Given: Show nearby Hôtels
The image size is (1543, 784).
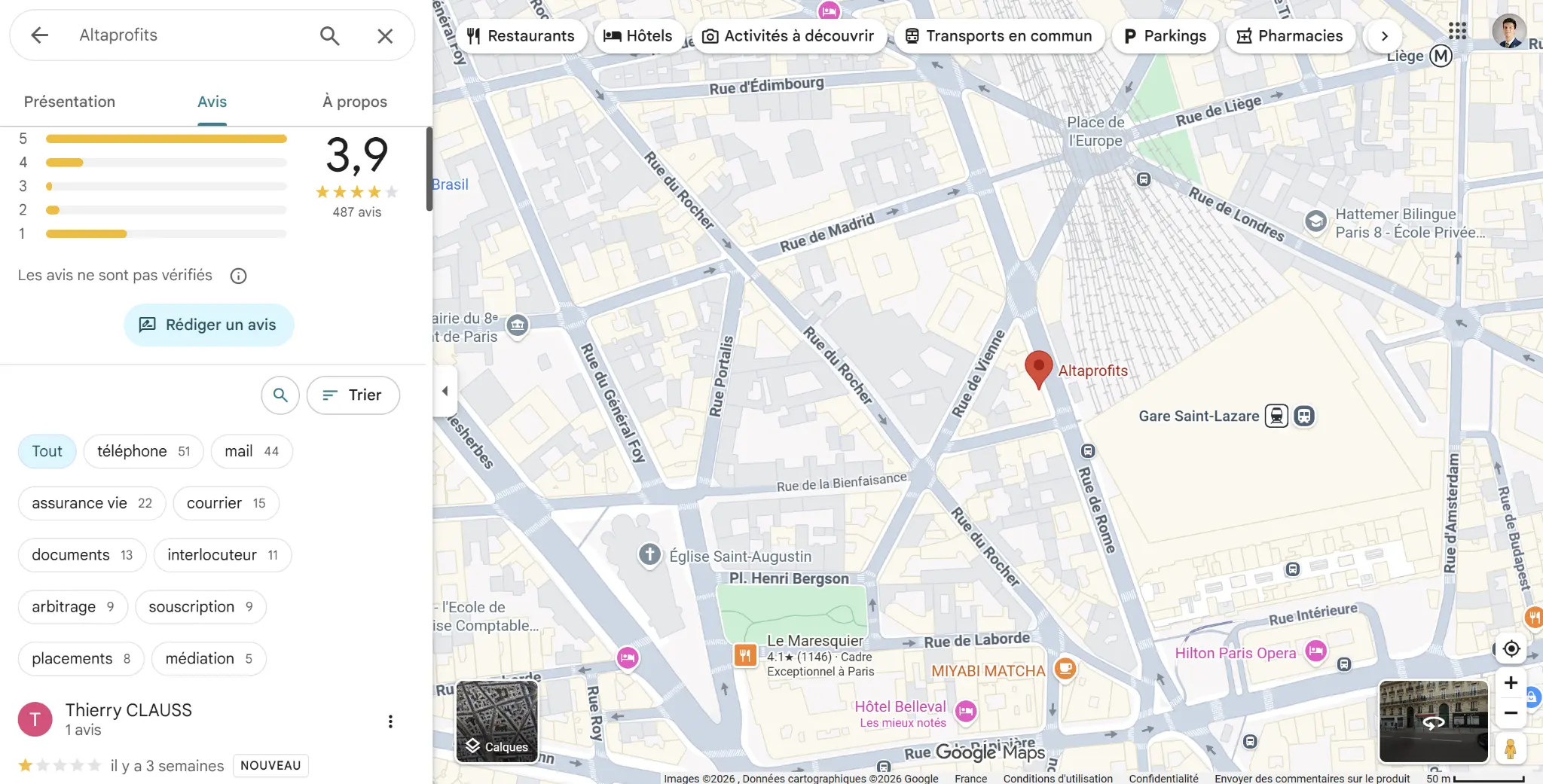Looking at the screenshot, I should tap(639, 36).
